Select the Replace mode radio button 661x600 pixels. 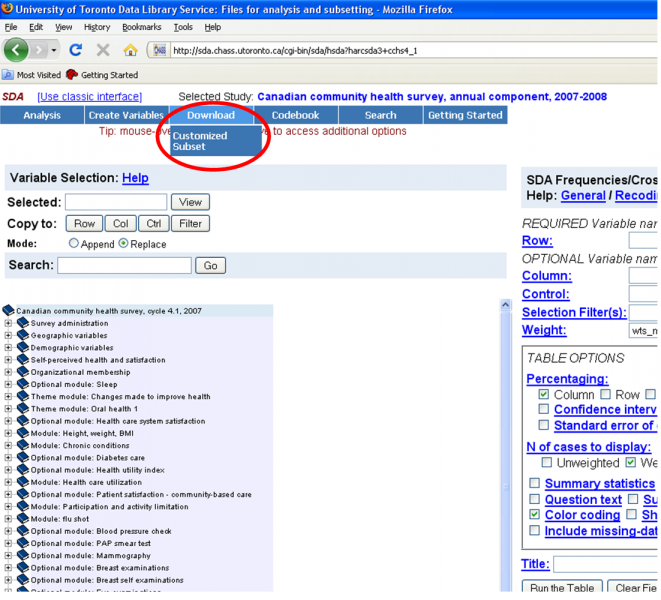[123, 243]
